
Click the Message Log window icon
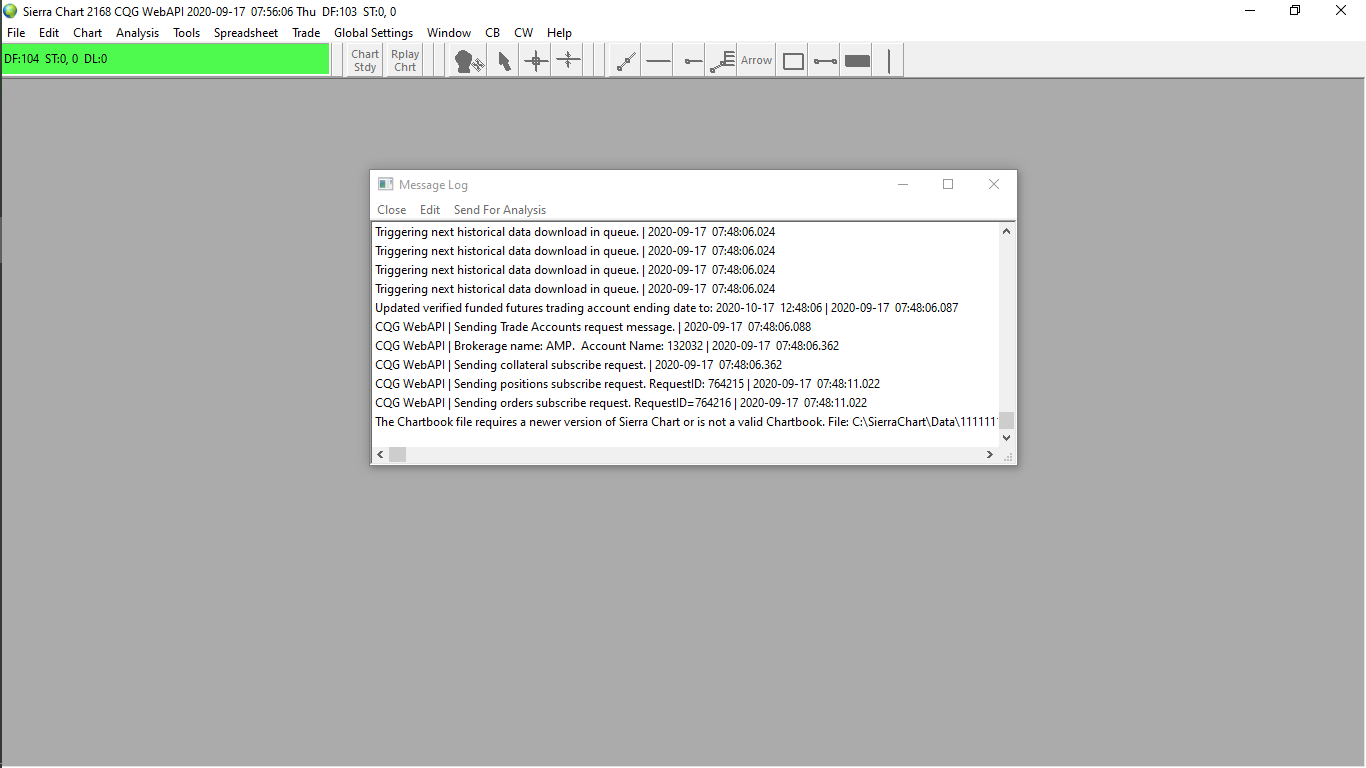click(x=385, y=184)
